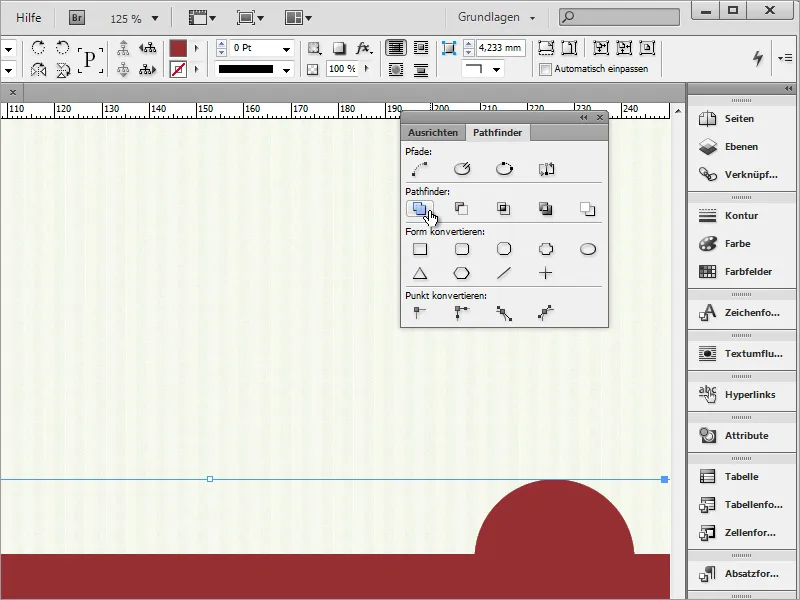Open the 0 Pt stroke weight dropdown
Viewport: 800px width, 600px height.
287,49
